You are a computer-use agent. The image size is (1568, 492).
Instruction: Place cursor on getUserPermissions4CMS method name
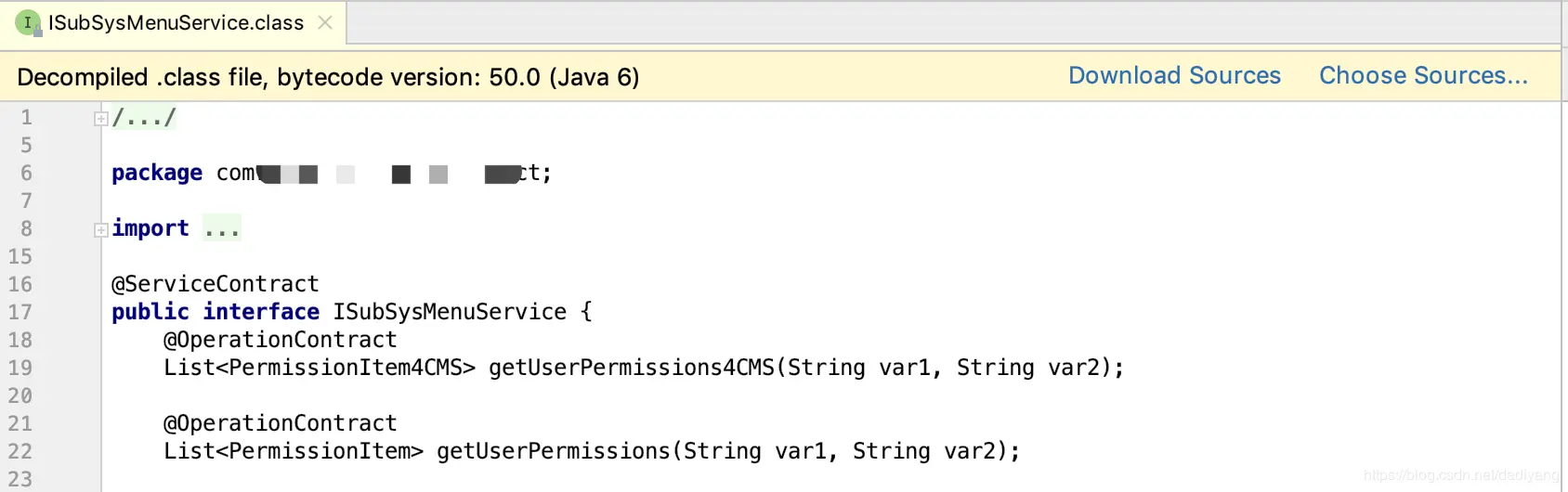pyautogui.click(x=632, y=368)
